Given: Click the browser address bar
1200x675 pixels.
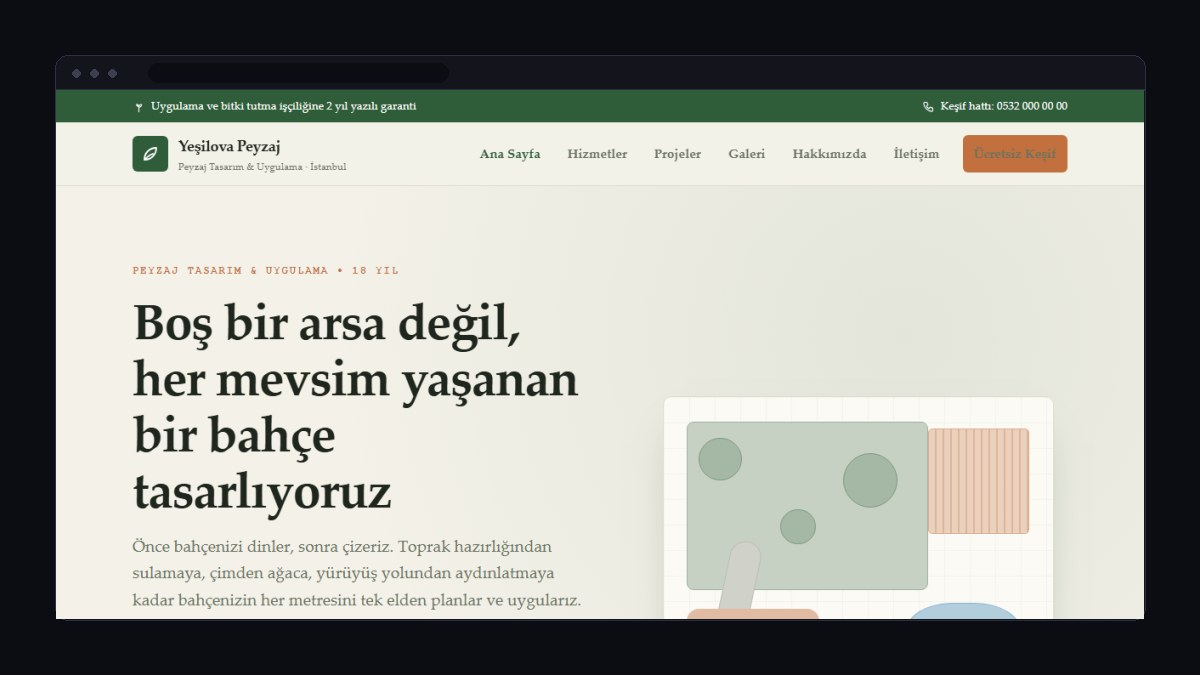Looking at the screenshot, I should point(298,73).
